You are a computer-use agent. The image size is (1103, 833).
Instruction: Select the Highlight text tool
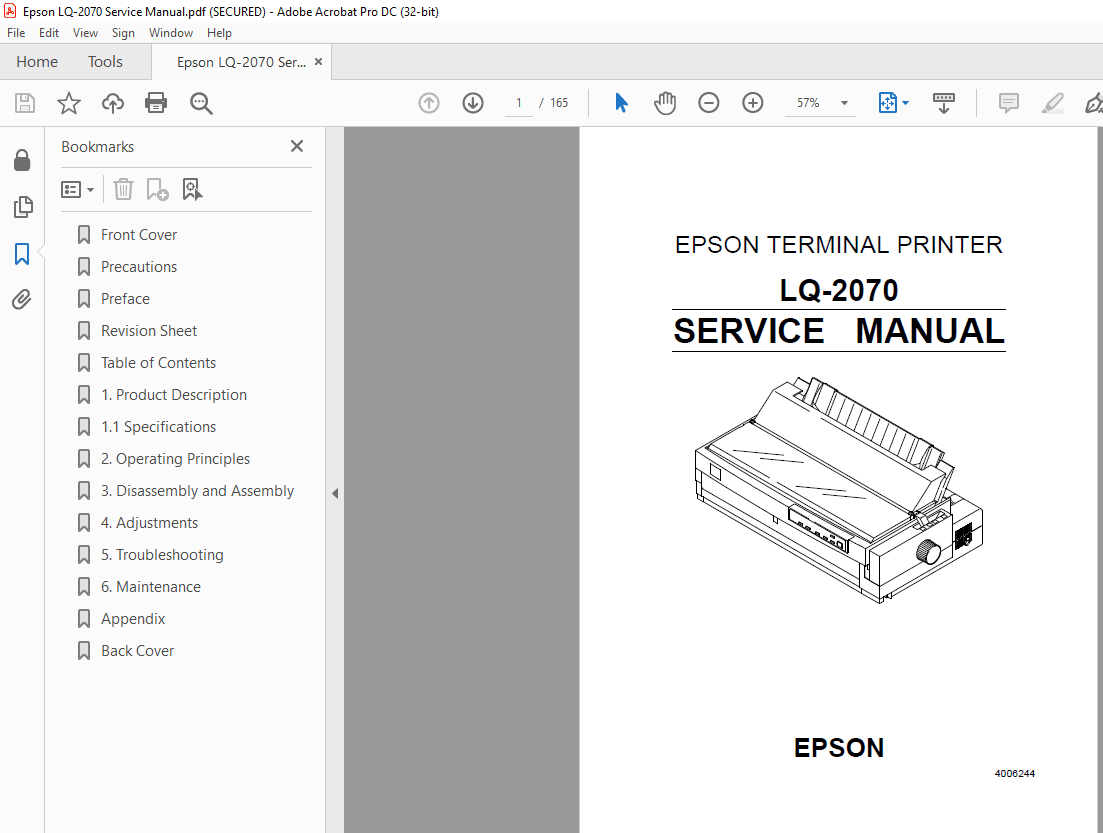[x=1052, y=103]
